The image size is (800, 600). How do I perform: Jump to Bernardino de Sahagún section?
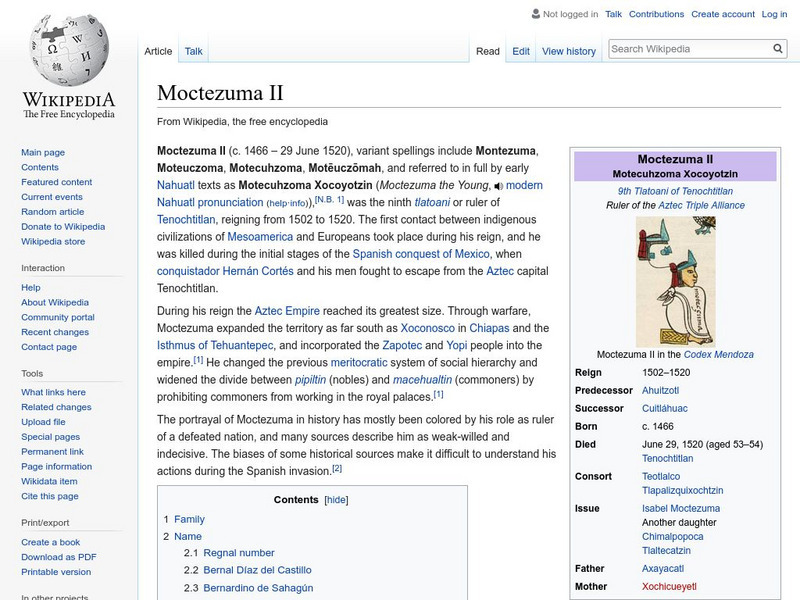point(258,588)
